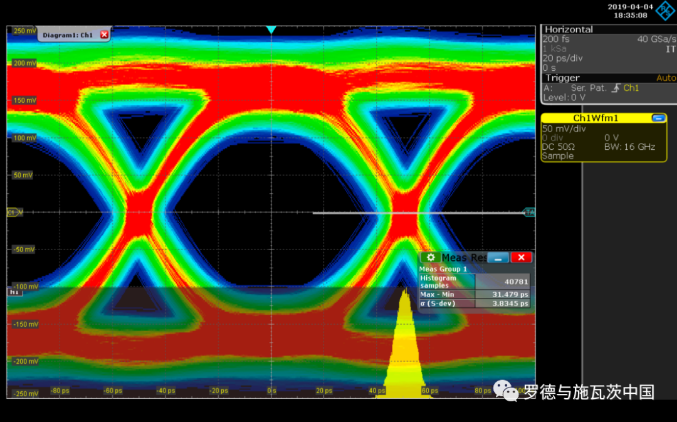Open the Trigger settings panel

click(561, 78)
